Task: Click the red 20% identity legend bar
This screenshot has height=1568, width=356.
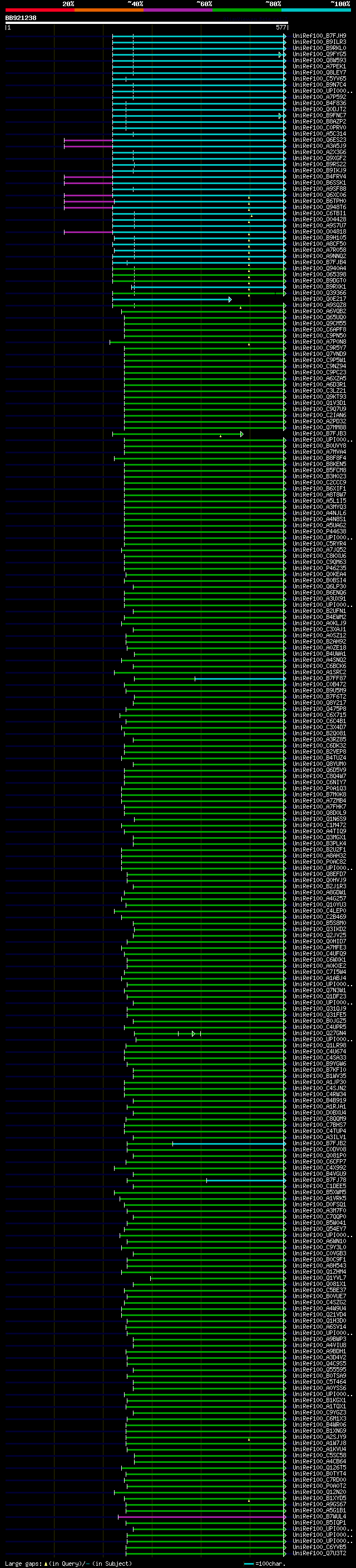Action: click(x=39, y=10)
